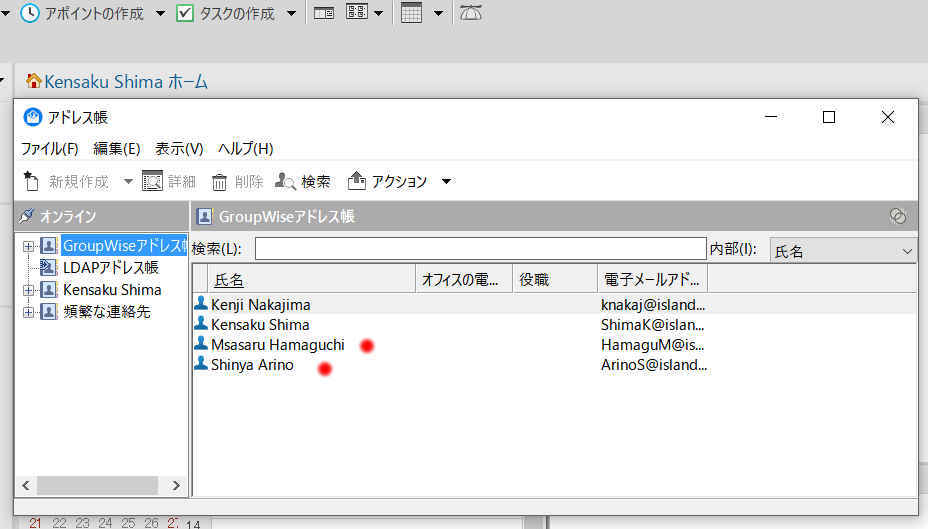
Task: Click the 検索(L) search input field
Action: tap(481, 249)
